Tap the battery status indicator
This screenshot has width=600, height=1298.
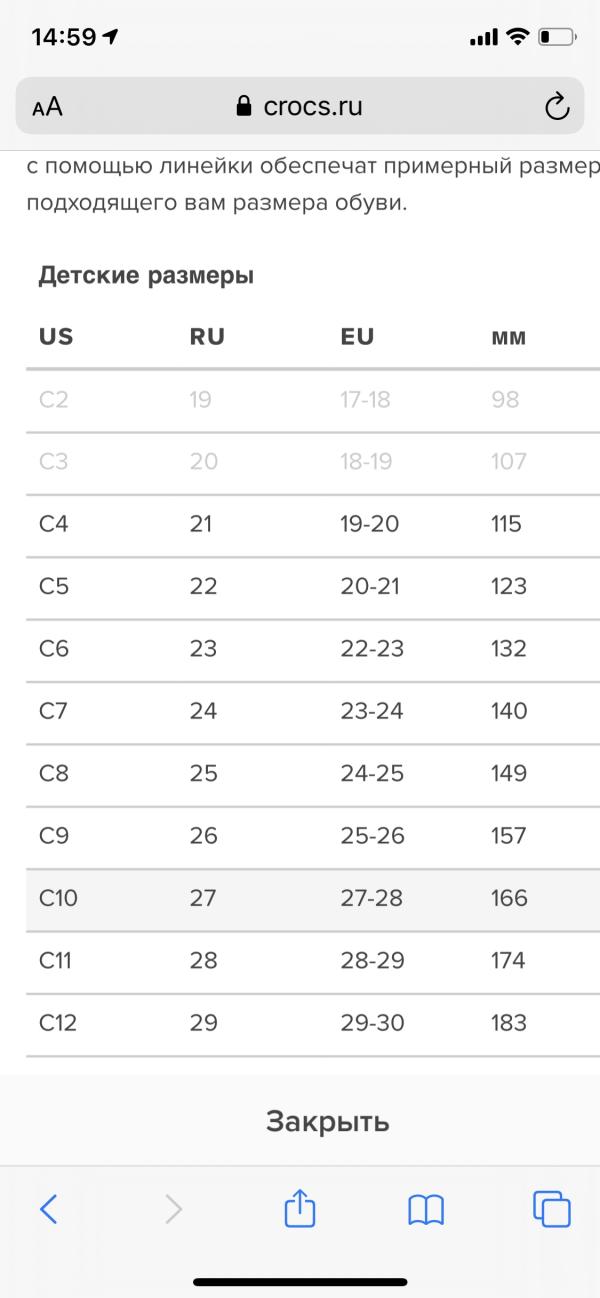point(557,37)
